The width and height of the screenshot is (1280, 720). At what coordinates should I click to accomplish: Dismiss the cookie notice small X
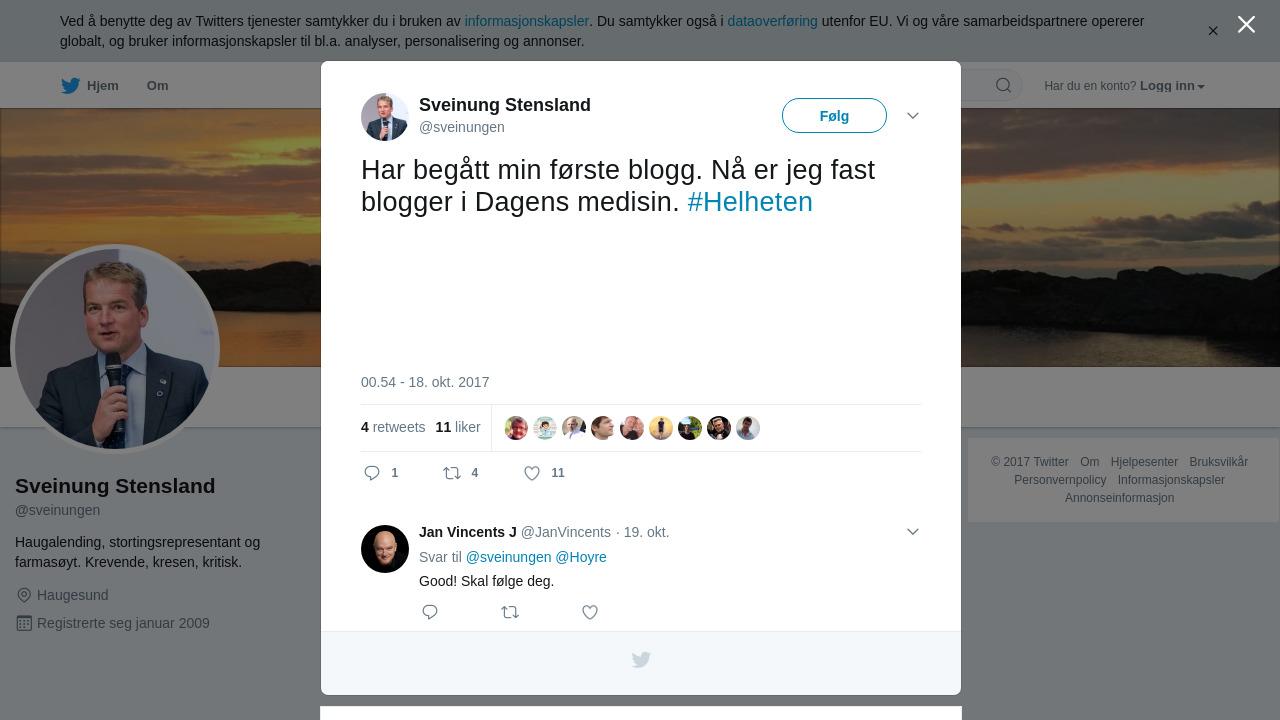[x=1213, y=31]
